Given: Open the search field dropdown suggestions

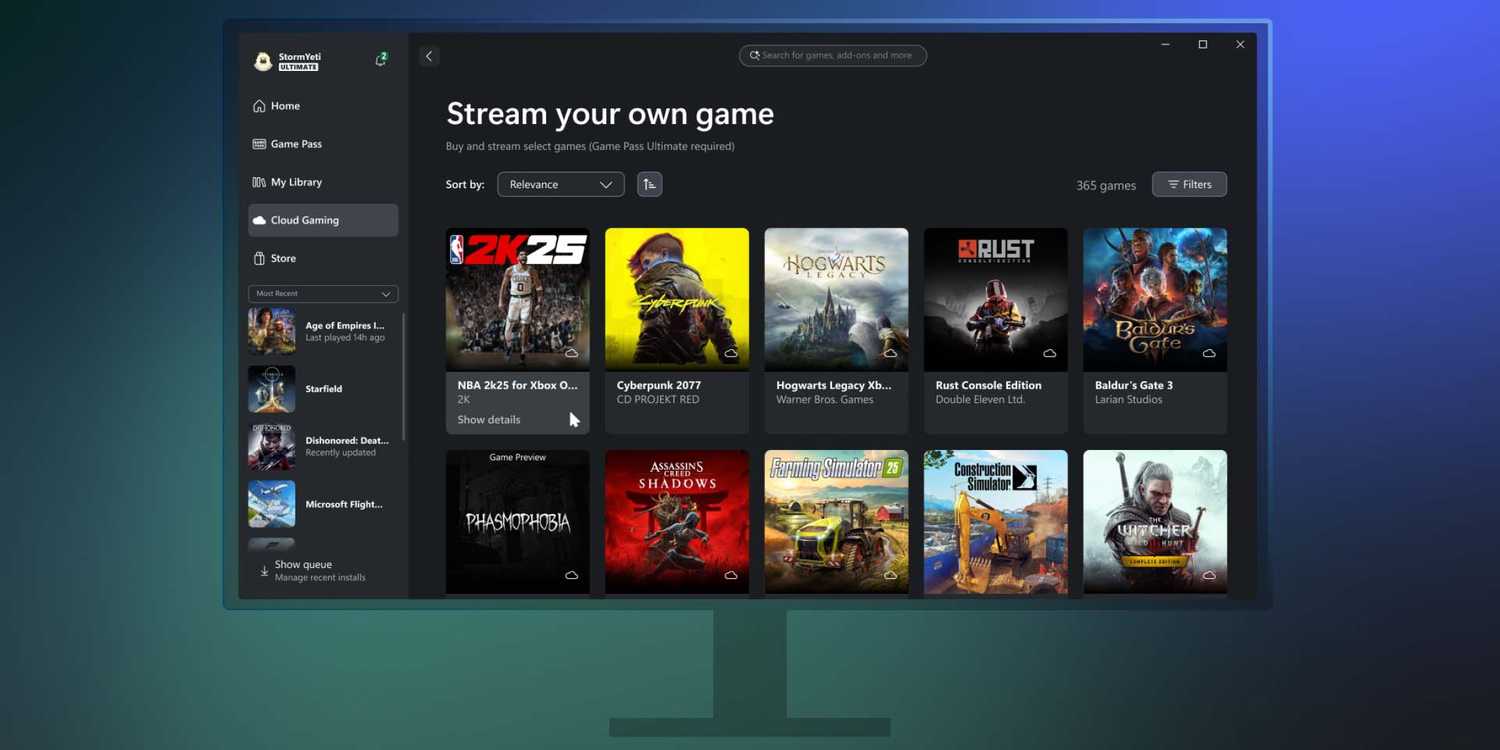Looking at the screenshot, I should (832, 55).
